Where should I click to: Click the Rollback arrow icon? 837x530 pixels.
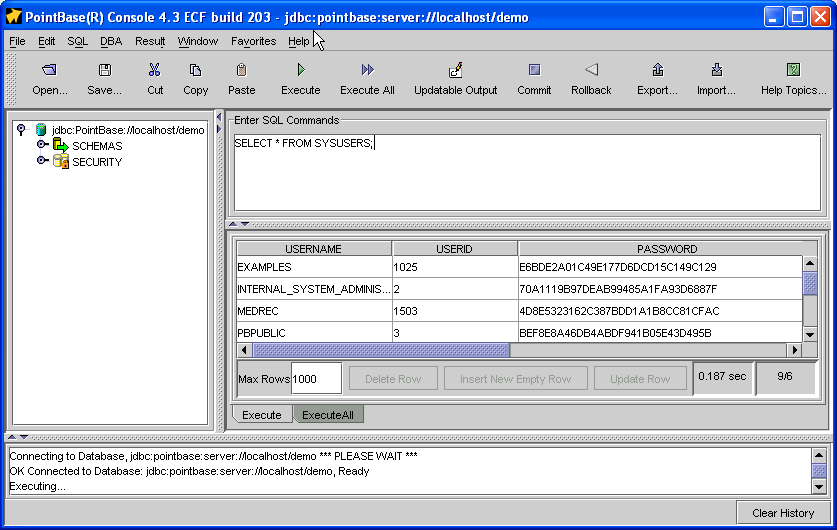pyautogui.click(x=591, y=70)
